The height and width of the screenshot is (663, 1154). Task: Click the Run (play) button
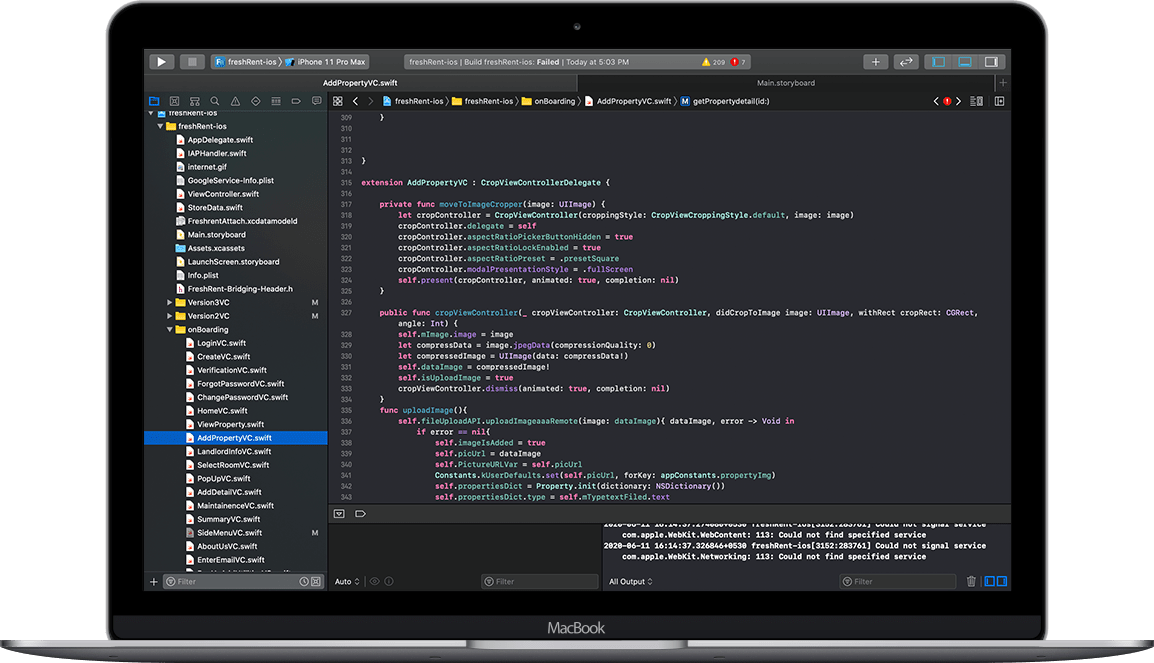[x=161, y=62]
